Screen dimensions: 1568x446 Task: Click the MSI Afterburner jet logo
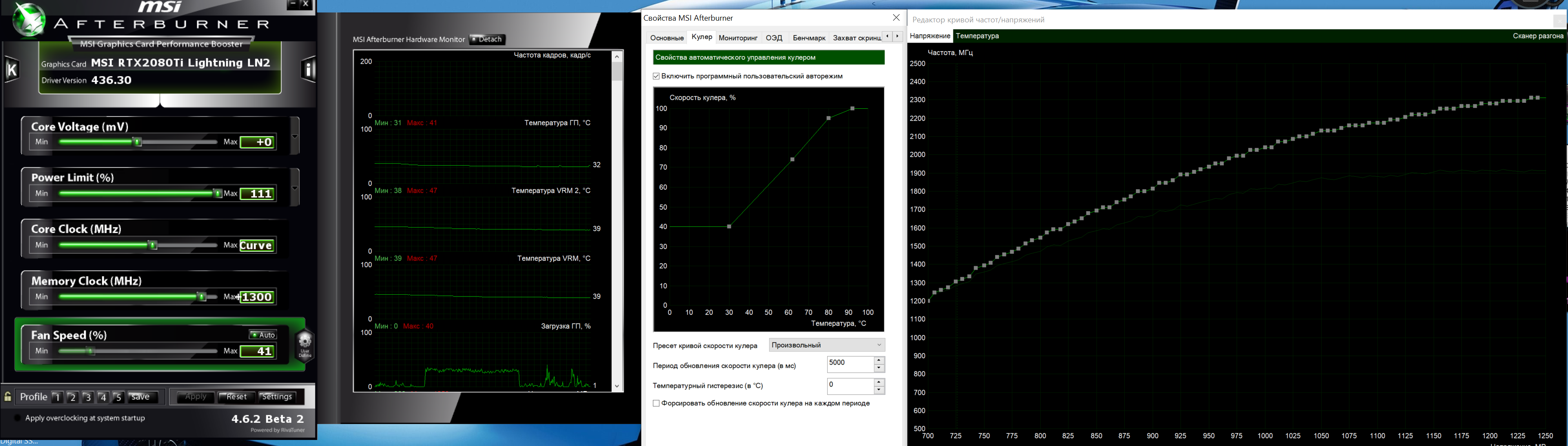click(x=28, y=19)
